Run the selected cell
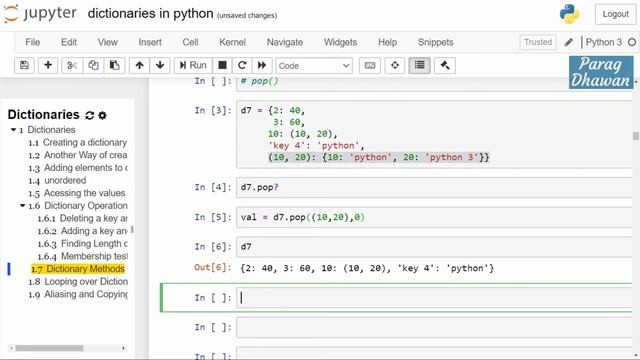The image size is (640, 360). (193, 65)
